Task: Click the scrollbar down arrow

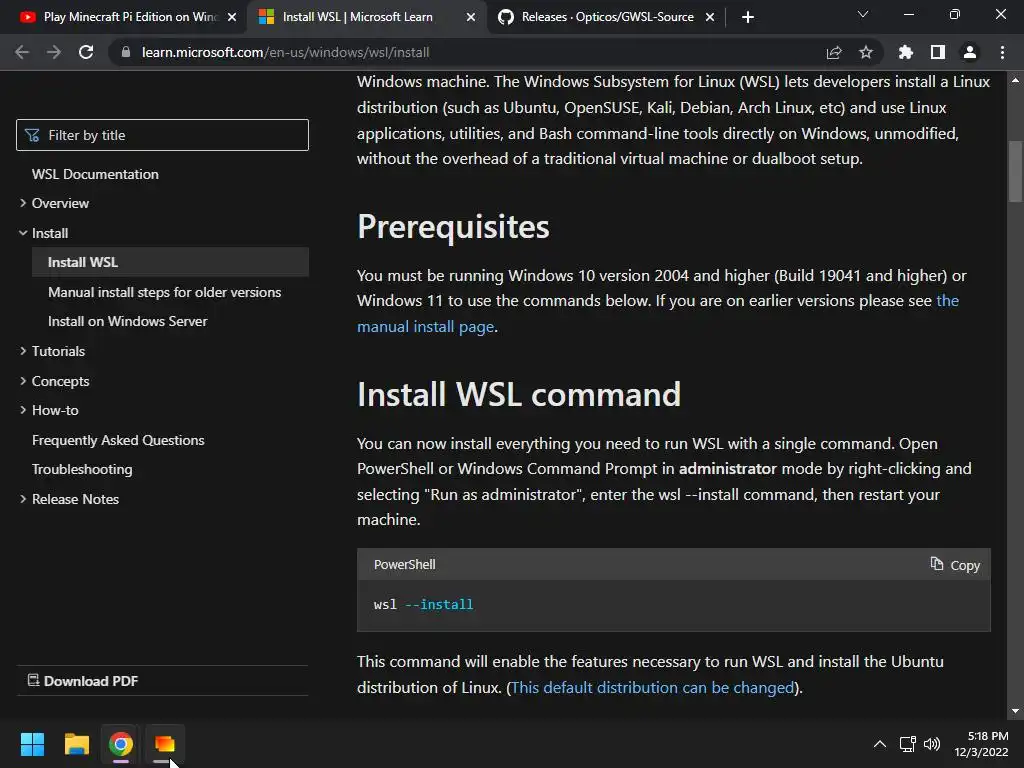Action: tap(1015, 711)
